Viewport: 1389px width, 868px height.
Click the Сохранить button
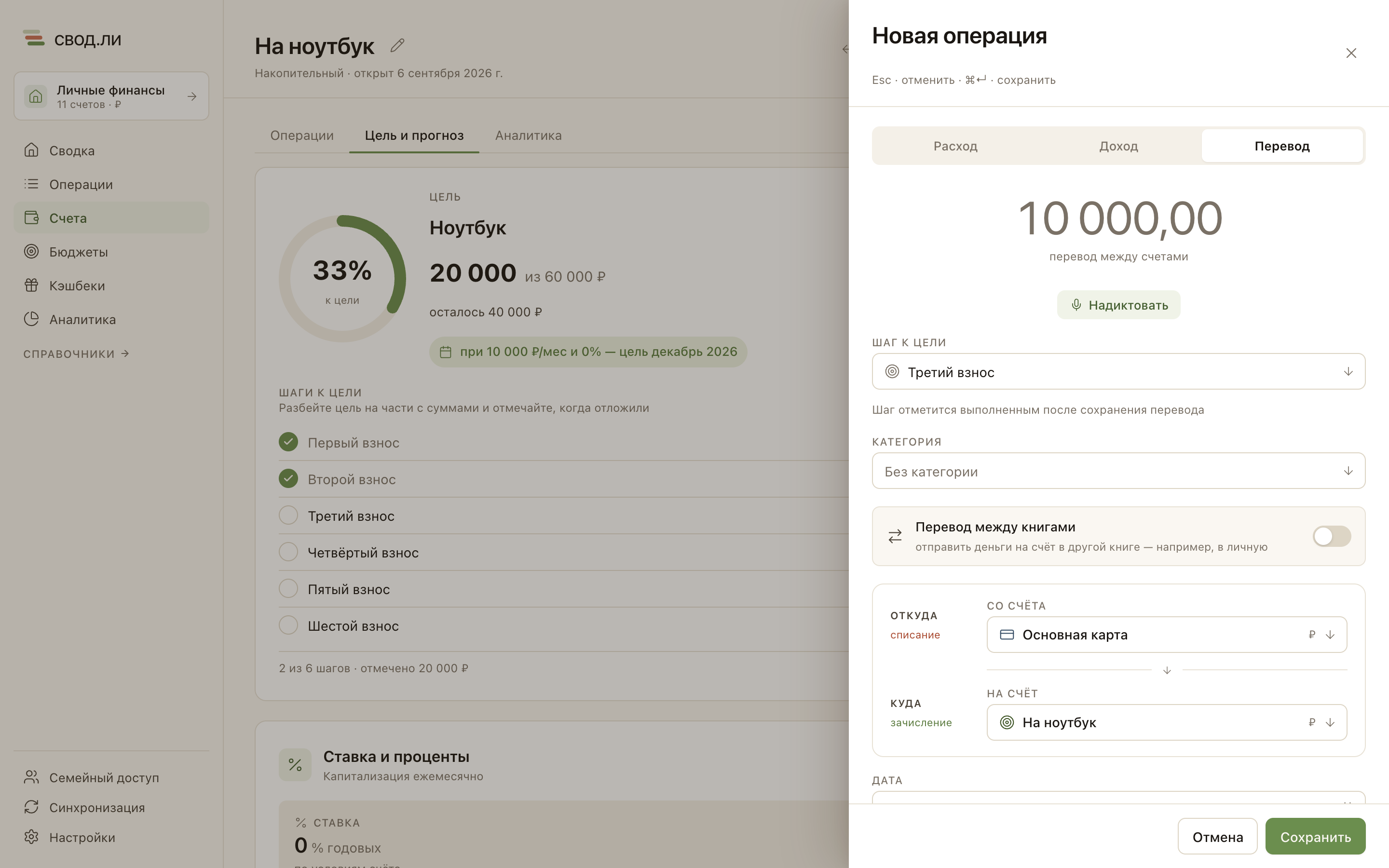(1315, 837)
